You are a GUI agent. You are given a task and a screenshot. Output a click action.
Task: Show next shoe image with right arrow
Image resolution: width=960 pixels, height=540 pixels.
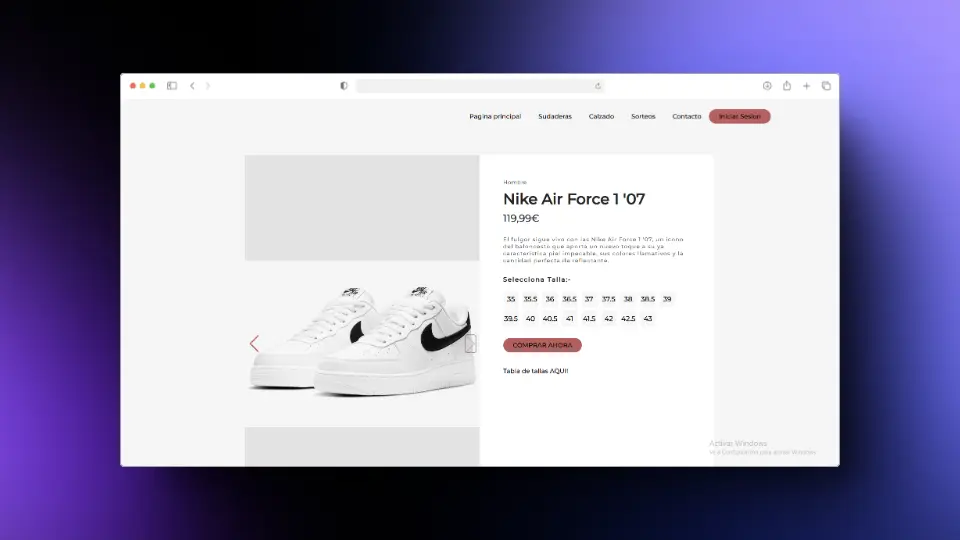coord(470,343)
